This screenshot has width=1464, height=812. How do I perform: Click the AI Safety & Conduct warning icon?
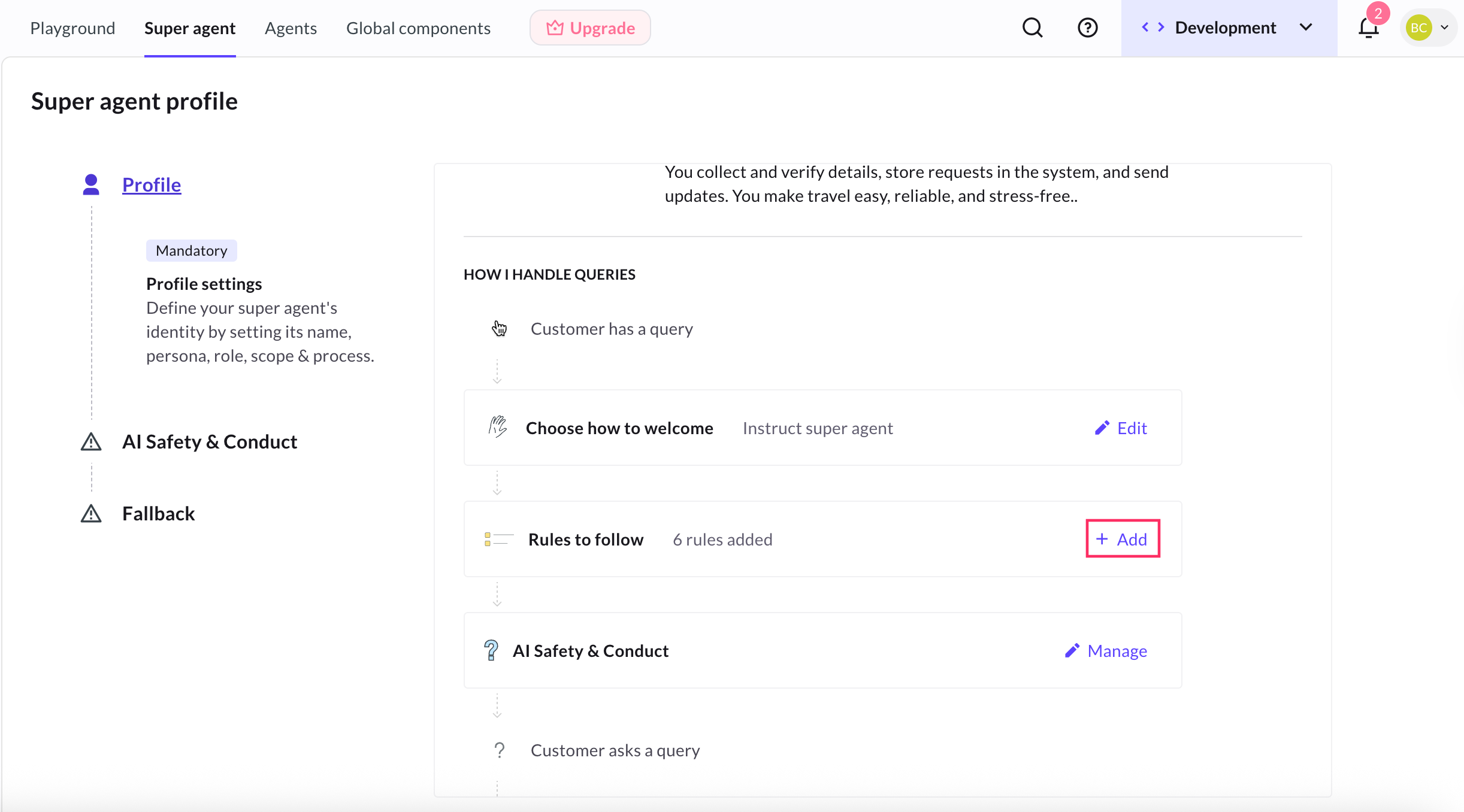[91, 442]
